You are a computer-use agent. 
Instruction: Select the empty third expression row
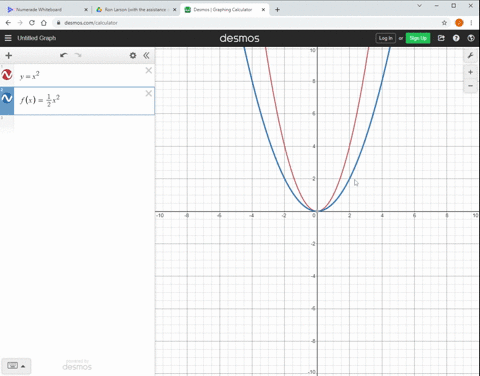[77, 124]
